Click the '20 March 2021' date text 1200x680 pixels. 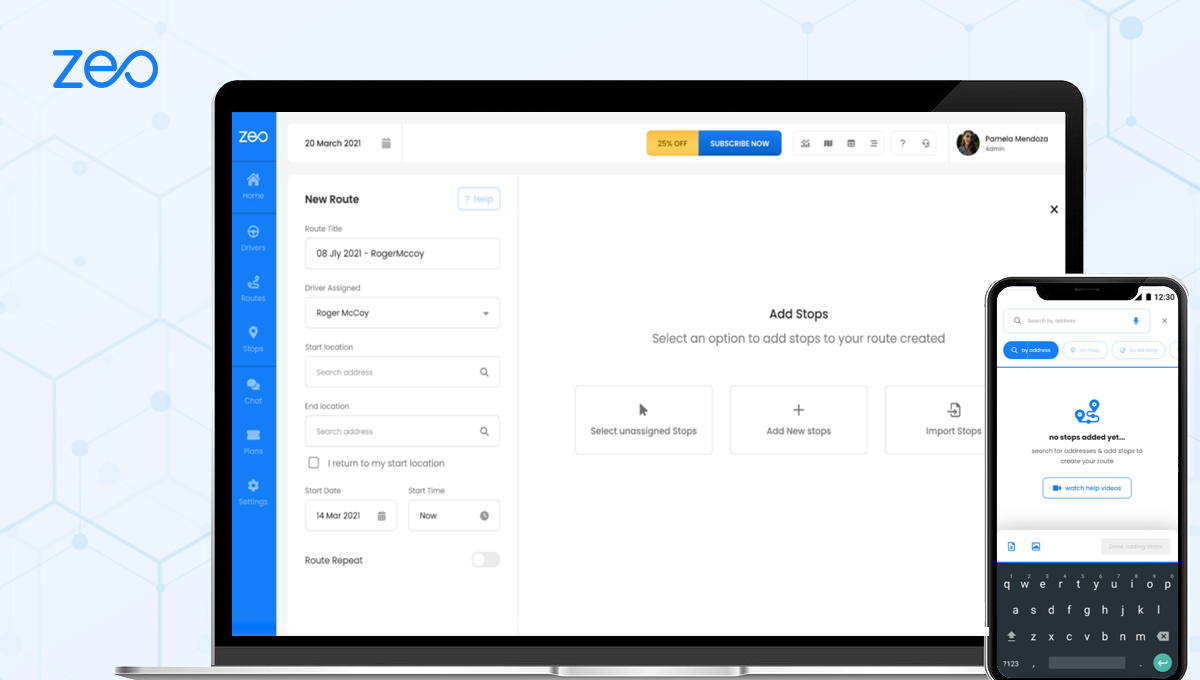tap(333, 143)
